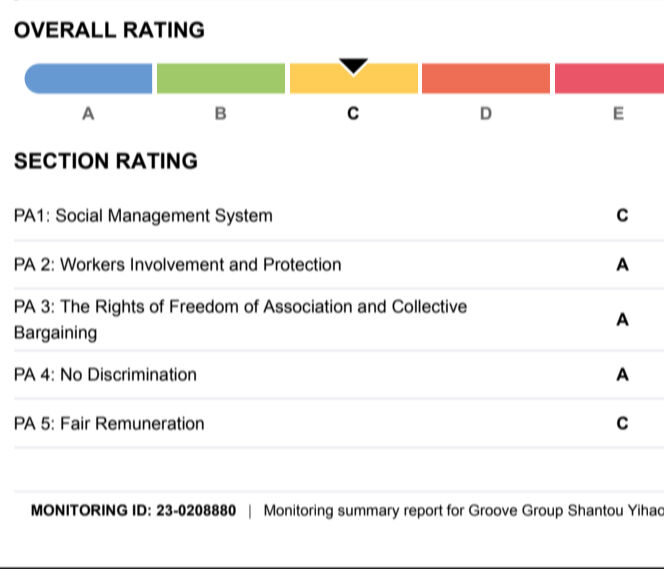Click the letter A below the rating bar
Image resolution: width=664 pixels, height=569 pixels.
pos(88,114)
